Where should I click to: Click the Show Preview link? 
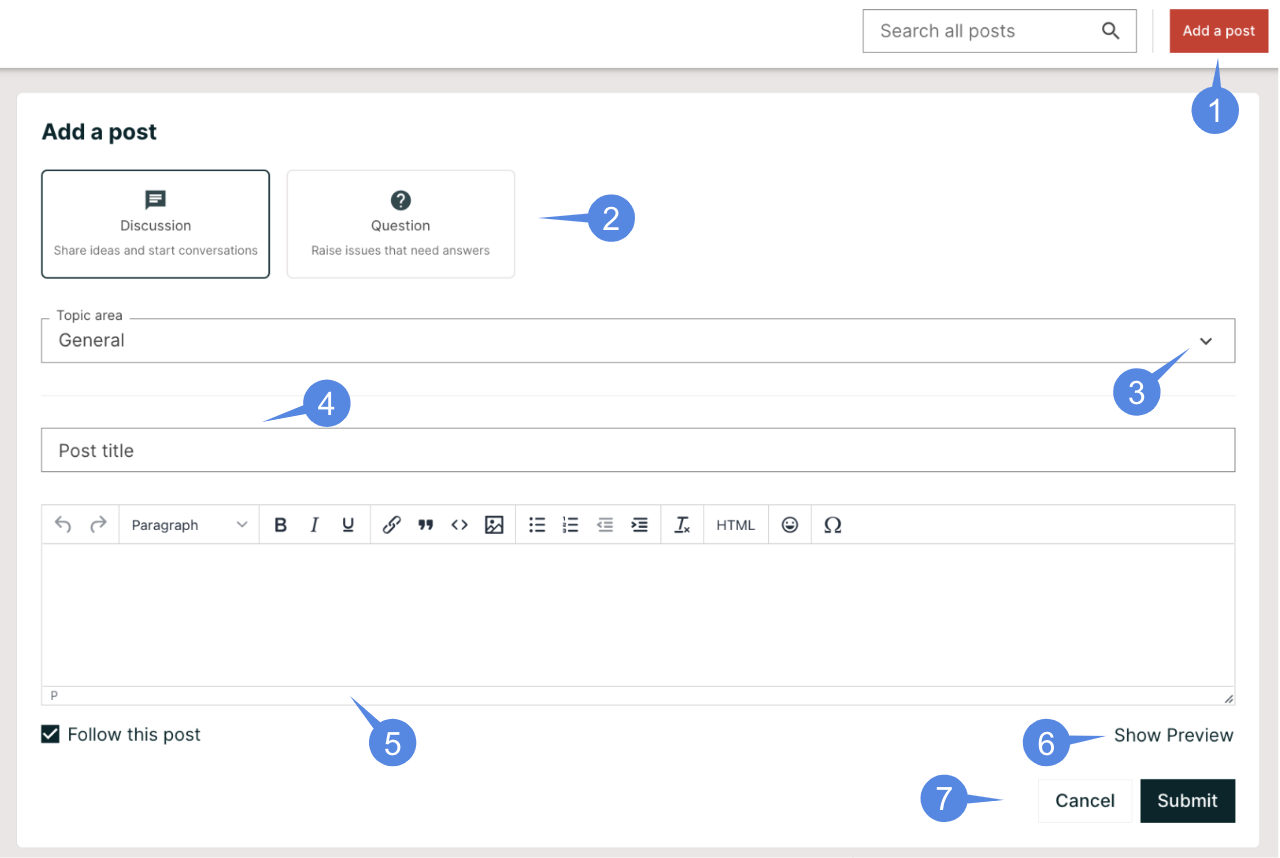pos(1173,735)
